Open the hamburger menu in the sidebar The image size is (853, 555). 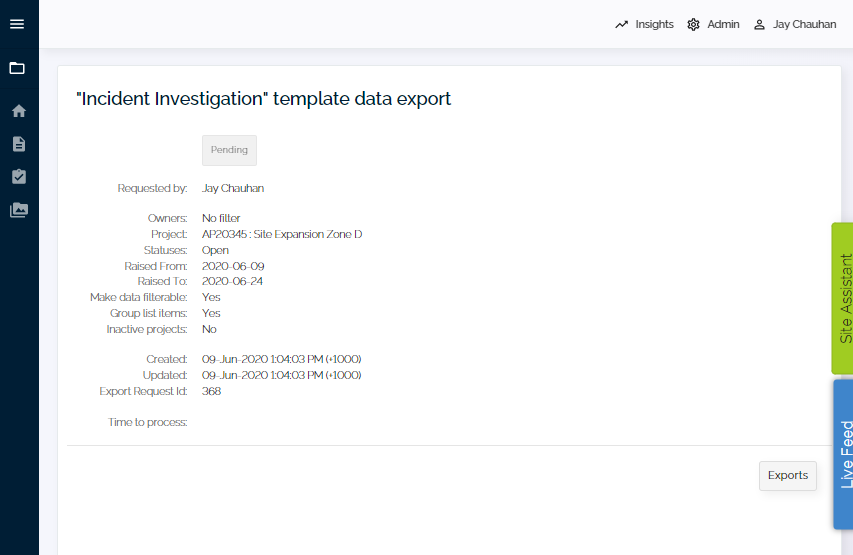click(x=17, y=24)
